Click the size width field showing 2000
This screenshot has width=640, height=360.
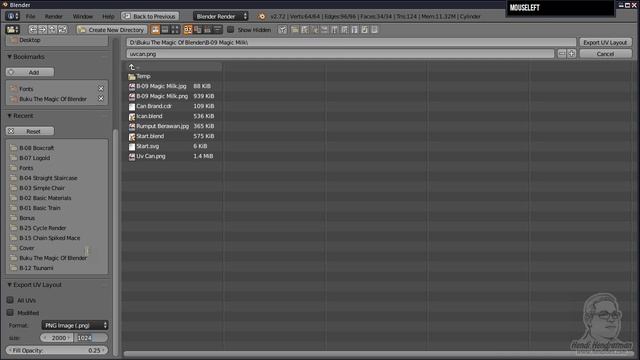57,338
